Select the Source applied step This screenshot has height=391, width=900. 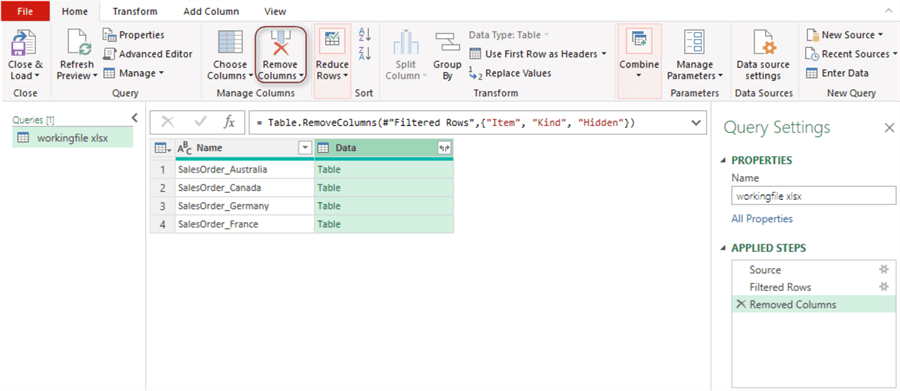813,270
